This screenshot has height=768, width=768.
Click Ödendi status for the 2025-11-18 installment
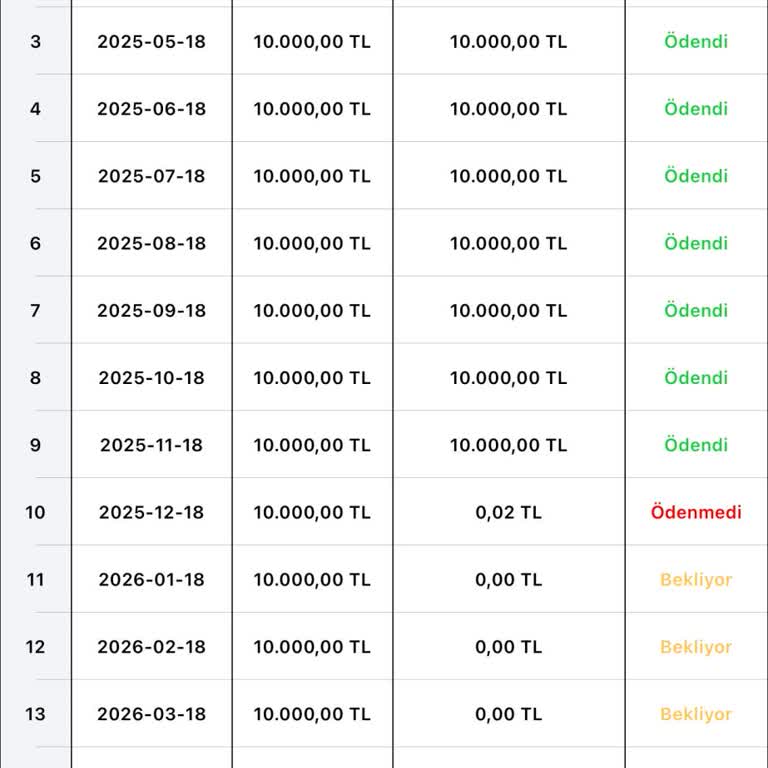click(x=696, y=445)
